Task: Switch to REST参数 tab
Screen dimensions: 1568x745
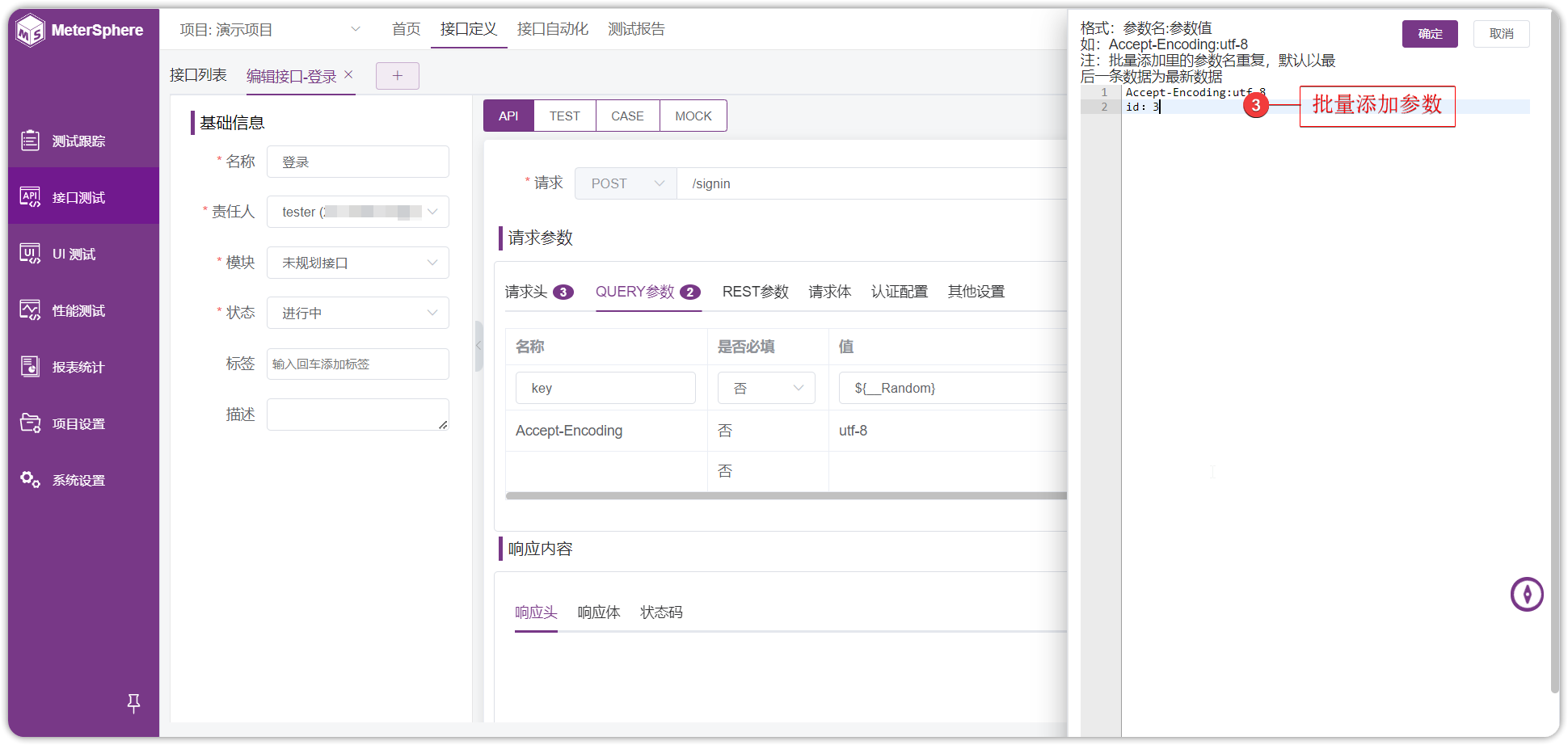Action: click(x=755, y=292)
